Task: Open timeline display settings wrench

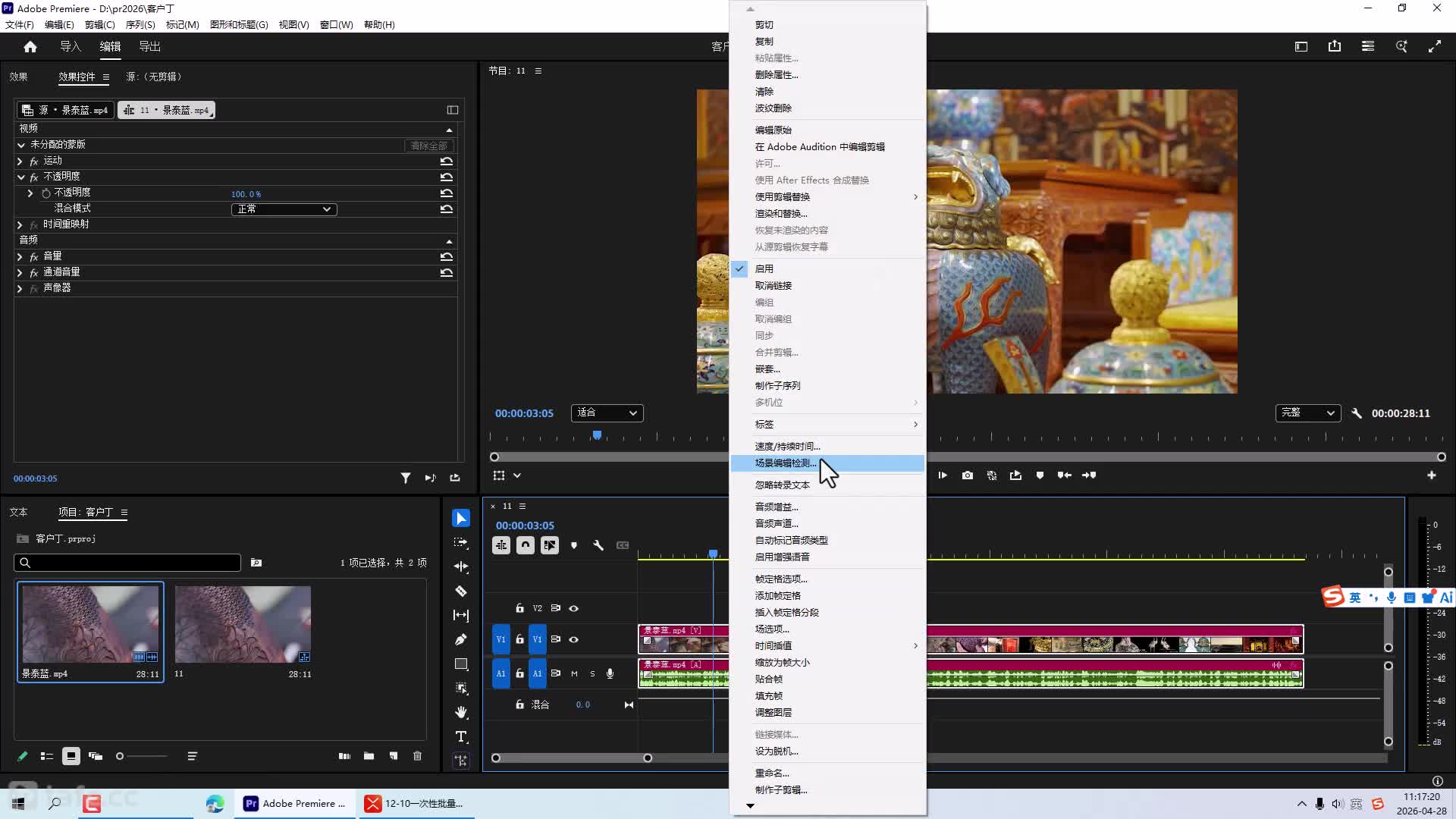Action: click(x=598, y=545)
